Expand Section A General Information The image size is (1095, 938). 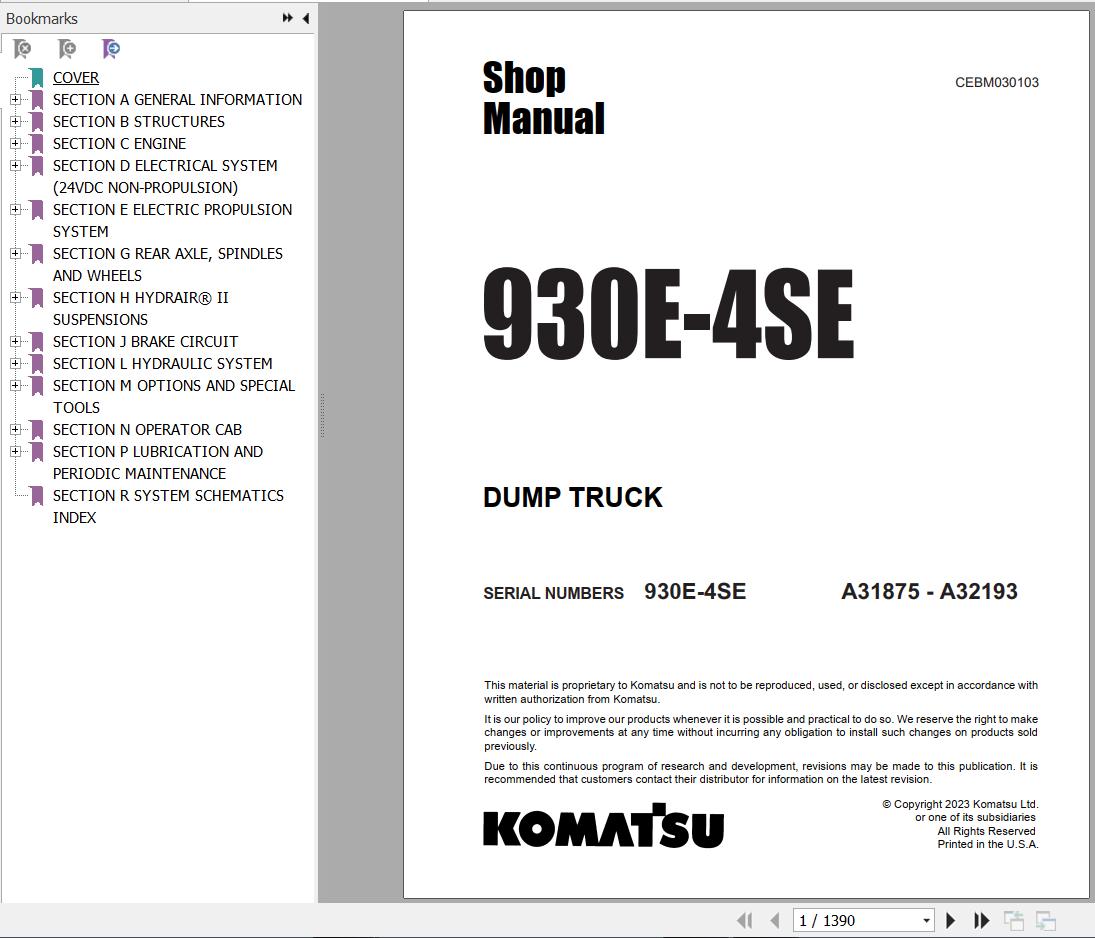(15, 100)
